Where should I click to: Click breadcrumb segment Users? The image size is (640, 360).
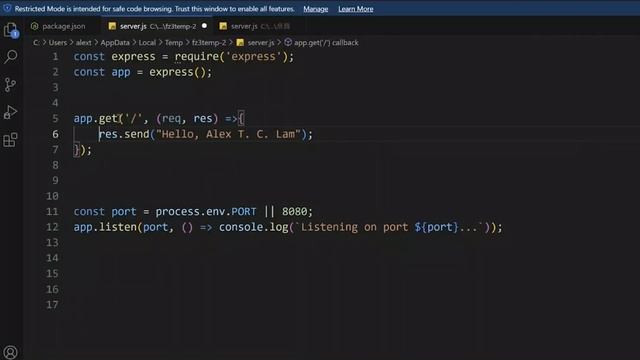pos(58,42)
